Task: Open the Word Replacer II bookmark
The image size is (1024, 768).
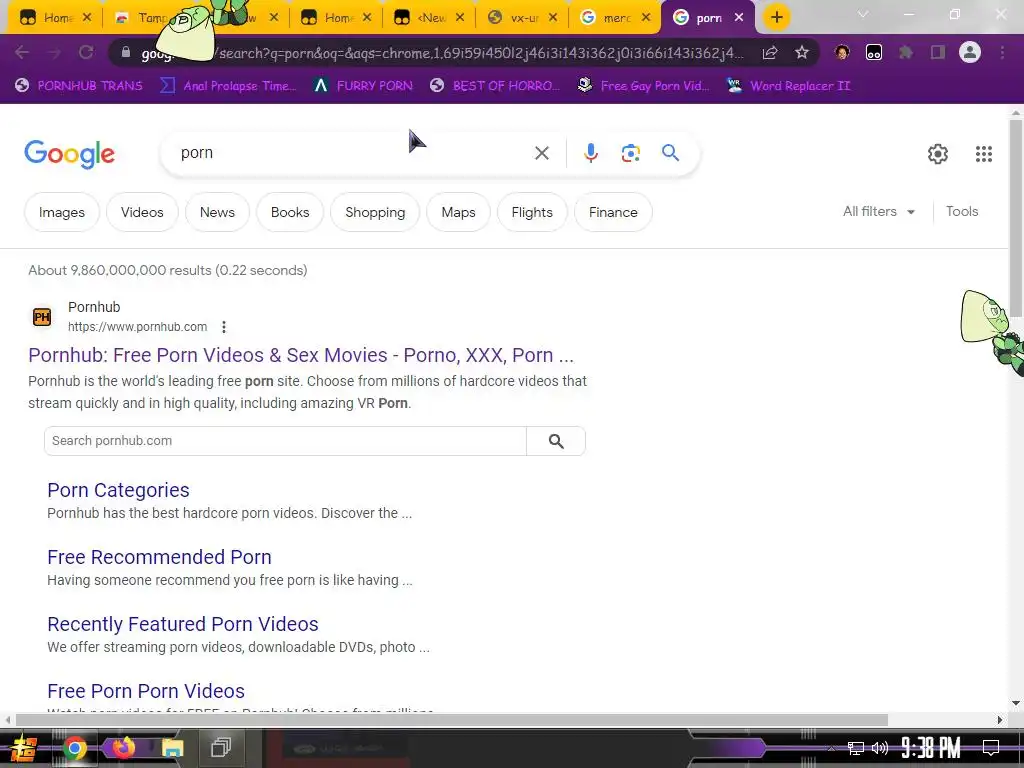Action: click(788, 86)
